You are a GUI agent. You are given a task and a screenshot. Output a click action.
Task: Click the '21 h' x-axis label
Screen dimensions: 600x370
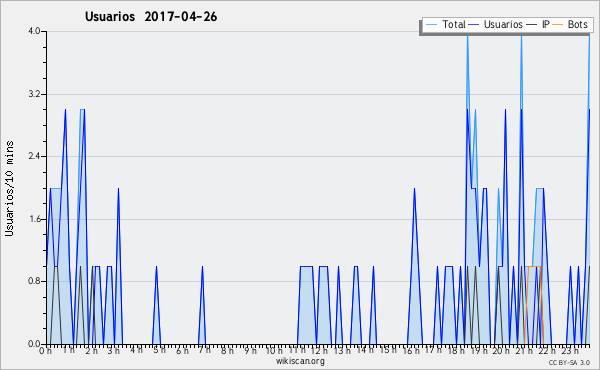[524, 350]
